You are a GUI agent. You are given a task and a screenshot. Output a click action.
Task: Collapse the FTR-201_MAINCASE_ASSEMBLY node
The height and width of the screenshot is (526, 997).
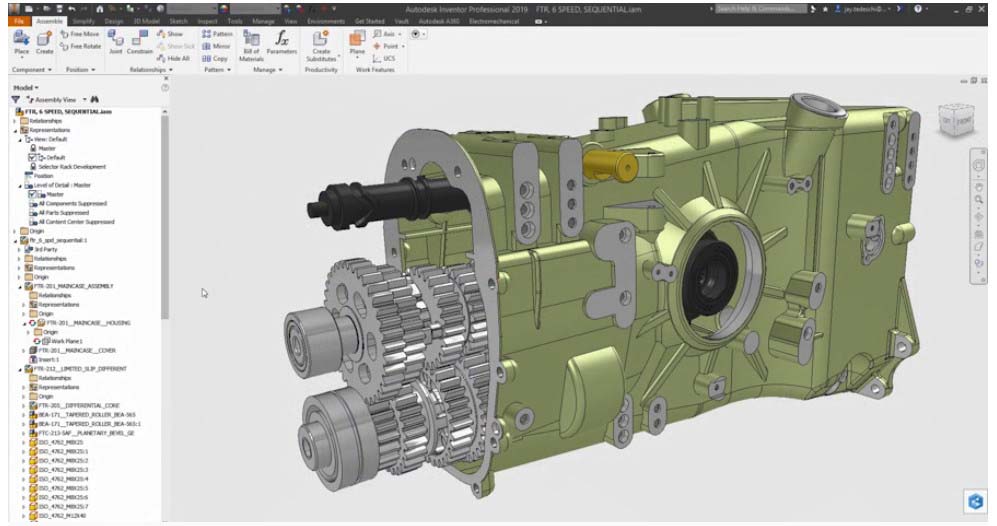20,286
